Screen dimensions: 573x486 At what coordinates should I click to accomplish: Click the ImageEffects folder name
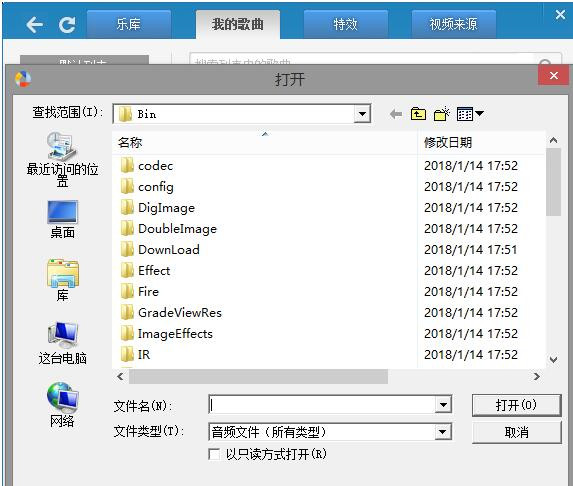pos(175,334)
